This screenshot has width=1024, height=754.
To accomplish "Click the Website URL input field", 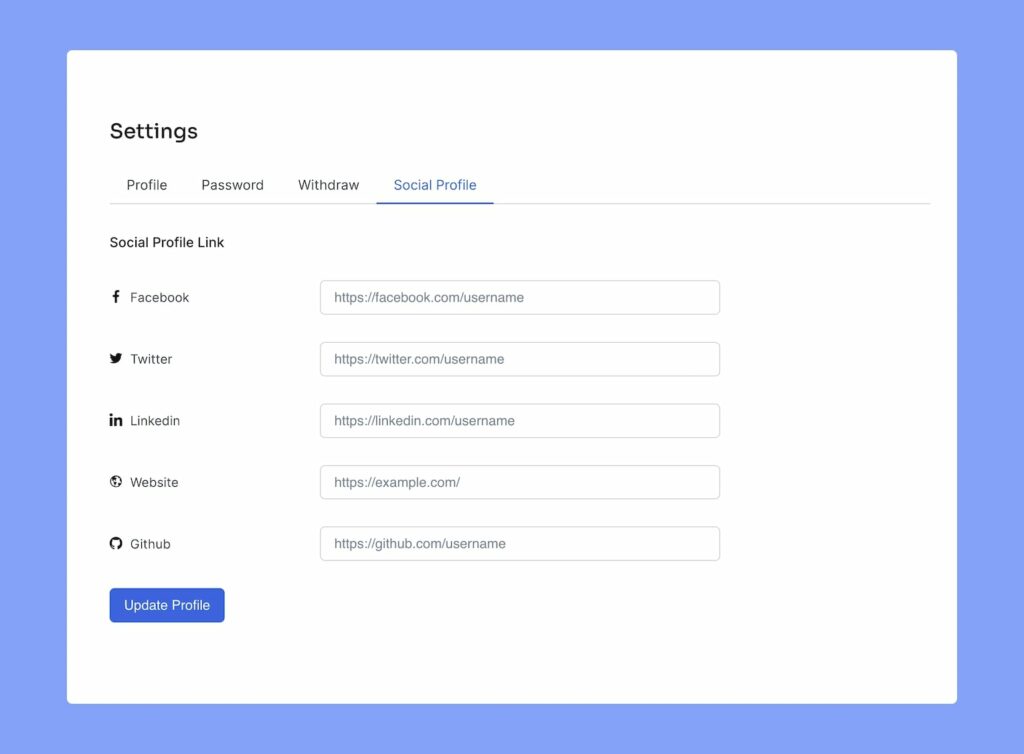I will (x=519, y=482).
